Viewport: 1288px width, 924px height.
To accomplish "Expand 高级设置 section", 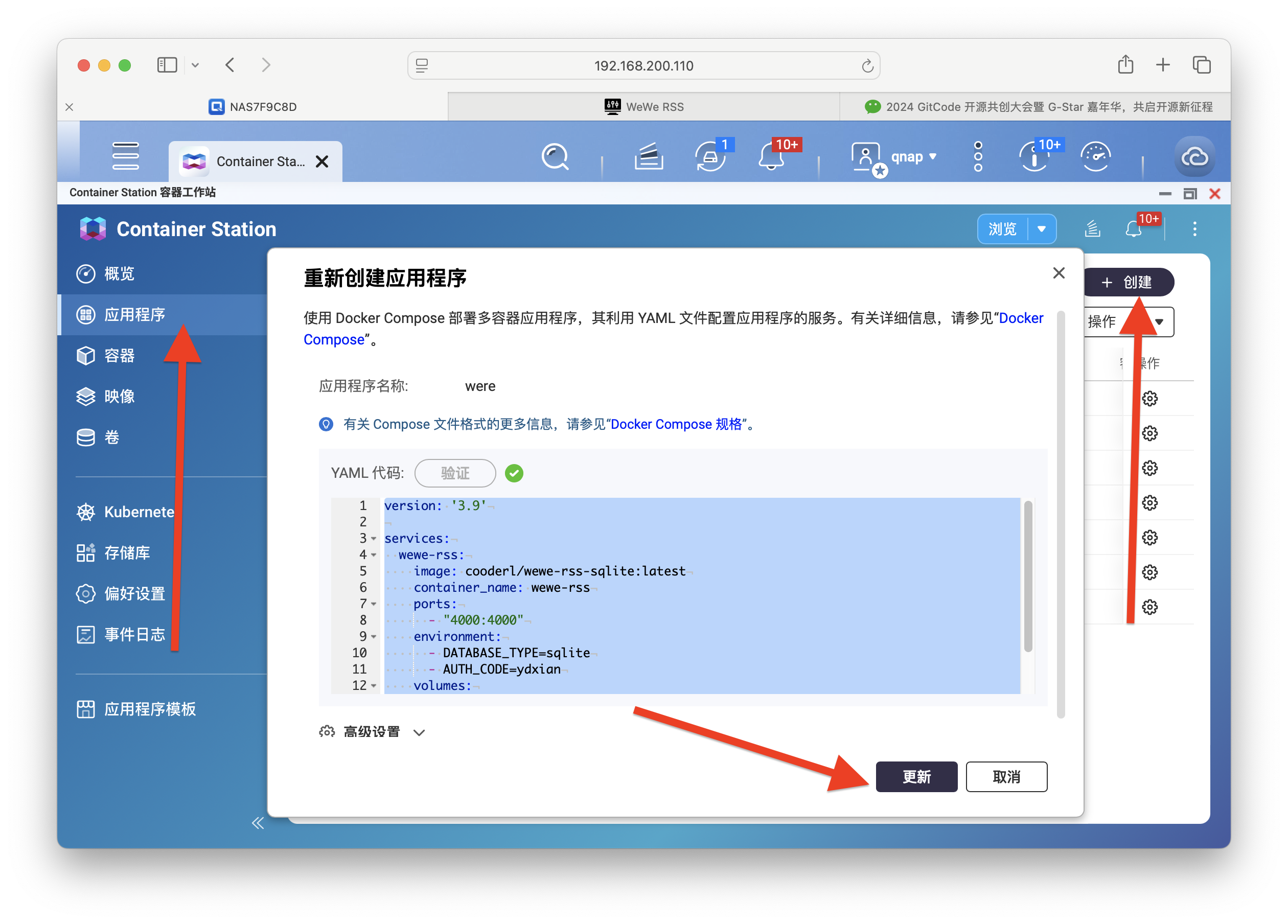I will (x=372, y=731).
